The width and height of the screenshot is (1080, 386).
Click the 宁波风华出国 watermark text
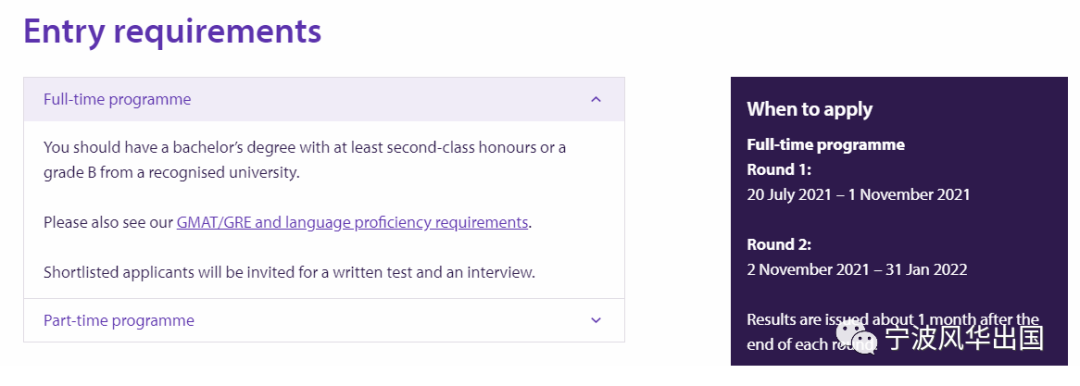964,338
